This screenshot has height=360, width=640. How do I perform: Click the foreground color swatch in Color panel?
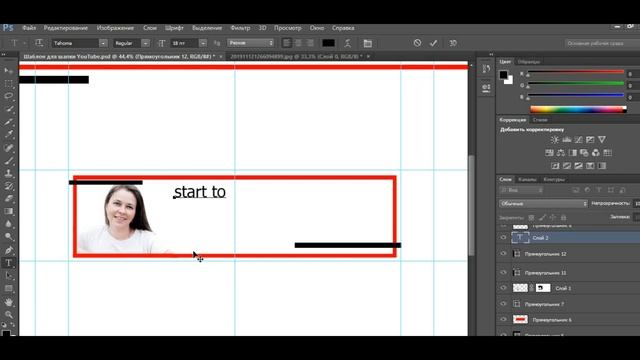pyautogui.click(x=503, y=75)
